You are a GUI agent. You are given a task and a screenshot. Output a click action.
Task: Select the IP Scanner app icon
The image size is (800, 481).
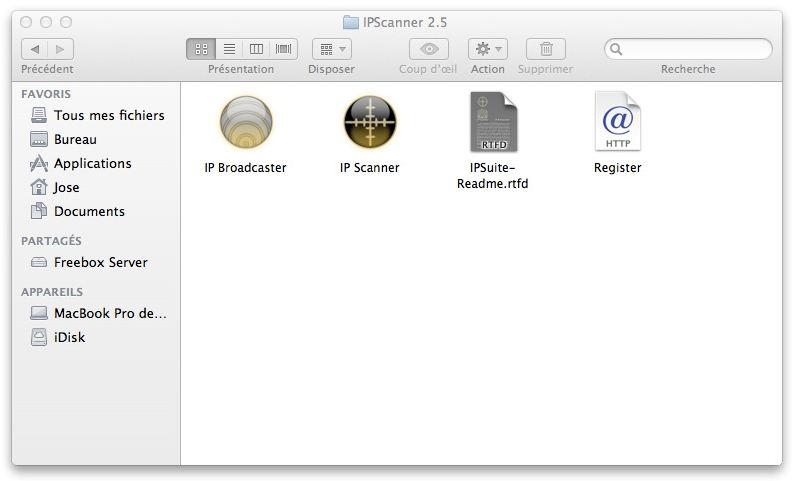pos(370,122)
